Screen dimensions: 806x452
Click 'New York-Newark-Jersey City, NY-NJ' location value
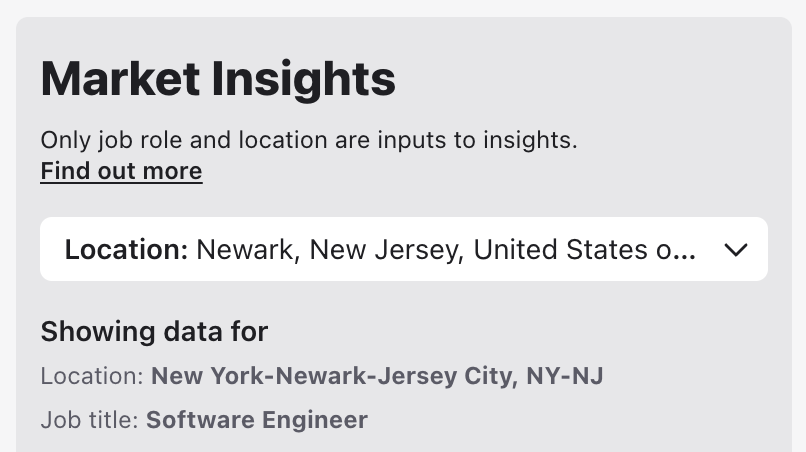pyautogui.click(x=377, y=377)
